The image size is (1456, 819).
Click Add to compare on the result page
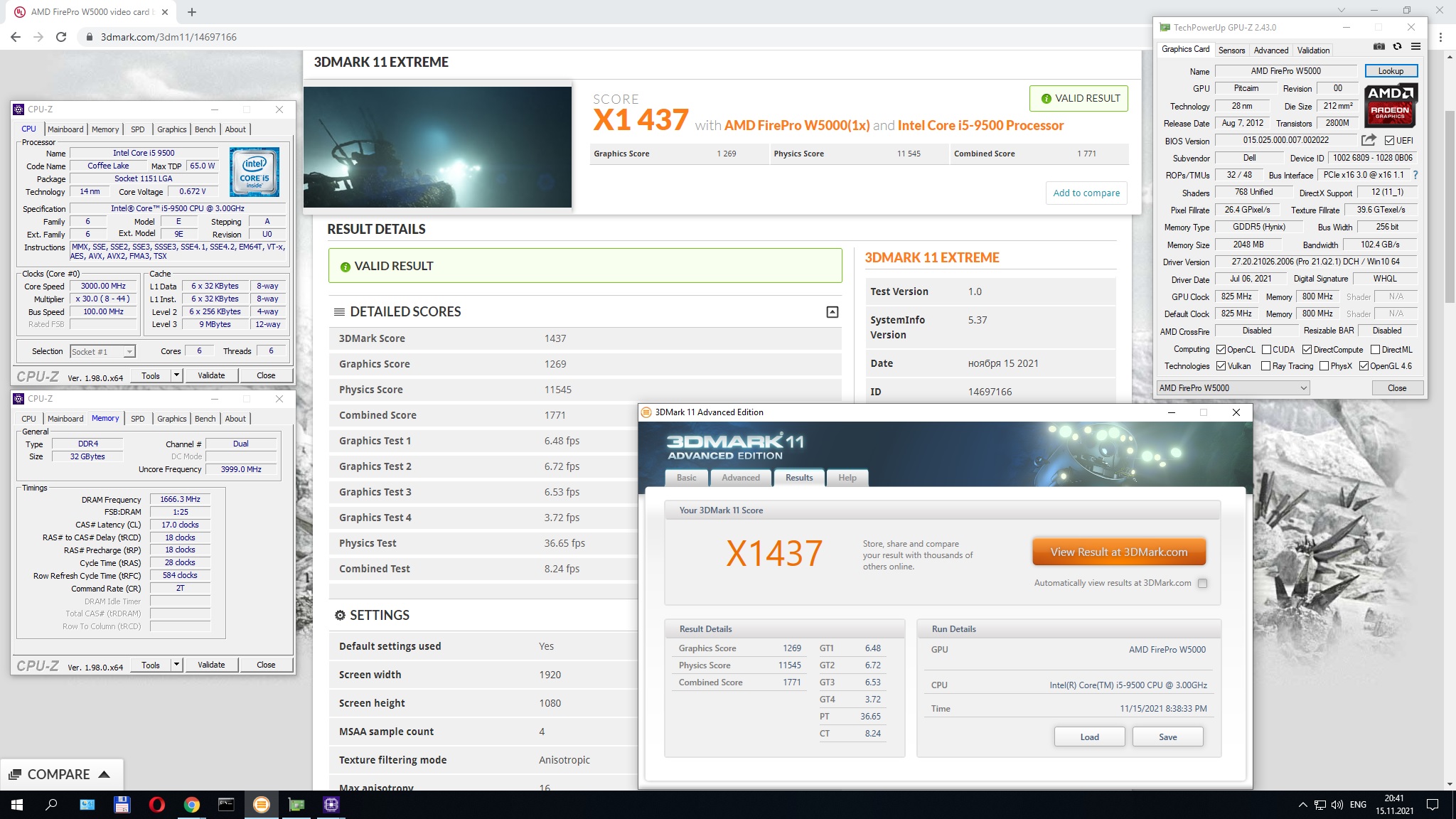pyautogui.click(x=1086, y=193)
